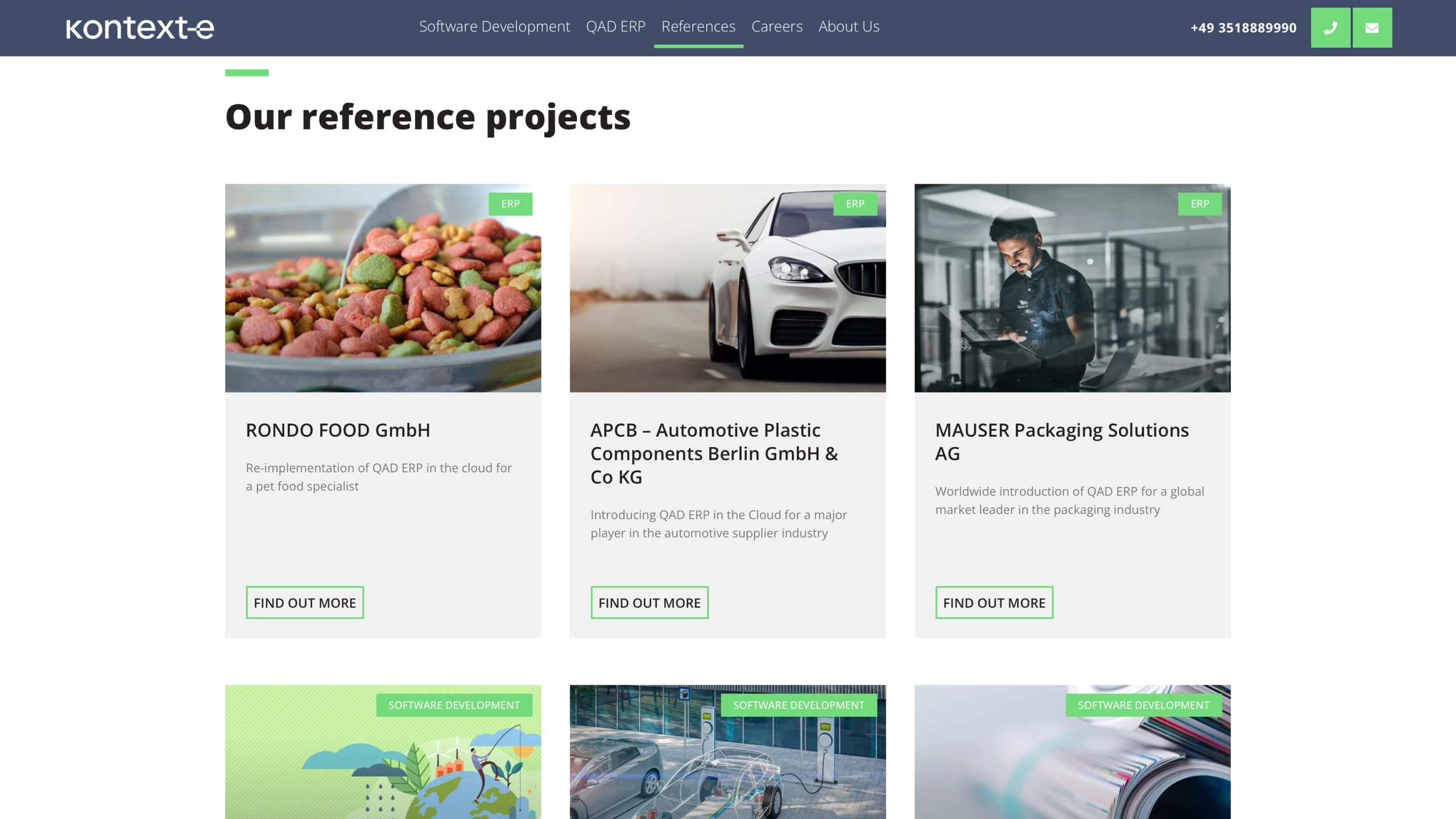Click the pet food image thumbnail
1456x819 pixels.
383,288
